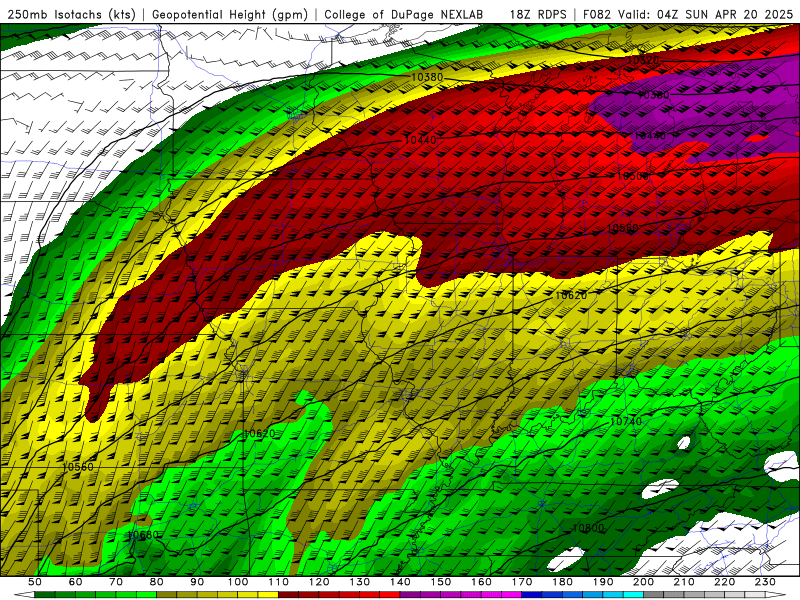Click the 10500 height contour label
This screenshot has height=600, width=800.
[633, 176]
